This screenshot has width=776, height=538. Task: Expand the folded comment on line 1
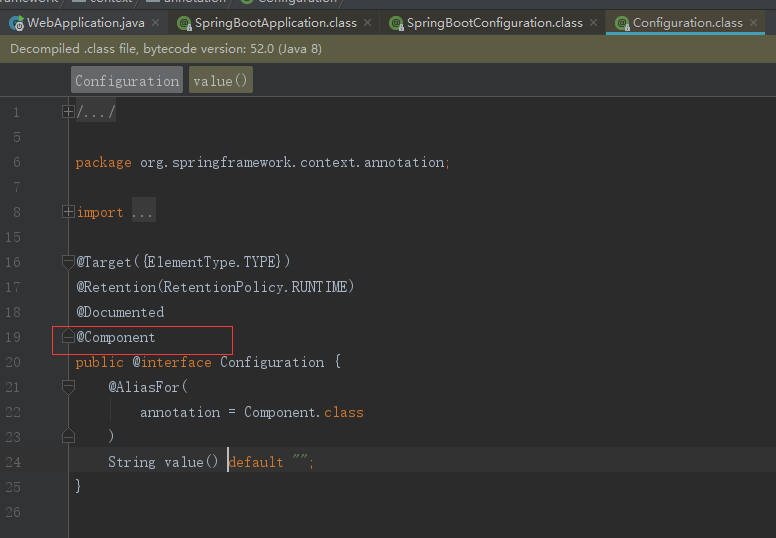click(x=68, y=111)
